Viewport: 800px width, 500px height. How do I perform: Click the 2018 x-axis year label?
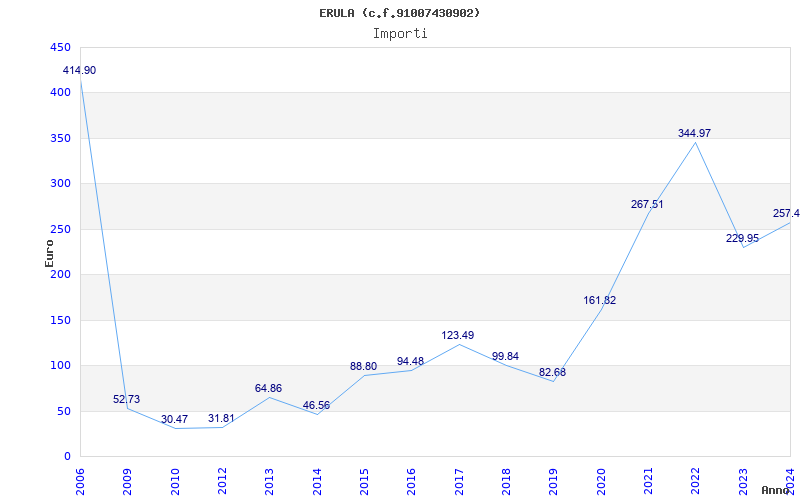tap(506, 481)
